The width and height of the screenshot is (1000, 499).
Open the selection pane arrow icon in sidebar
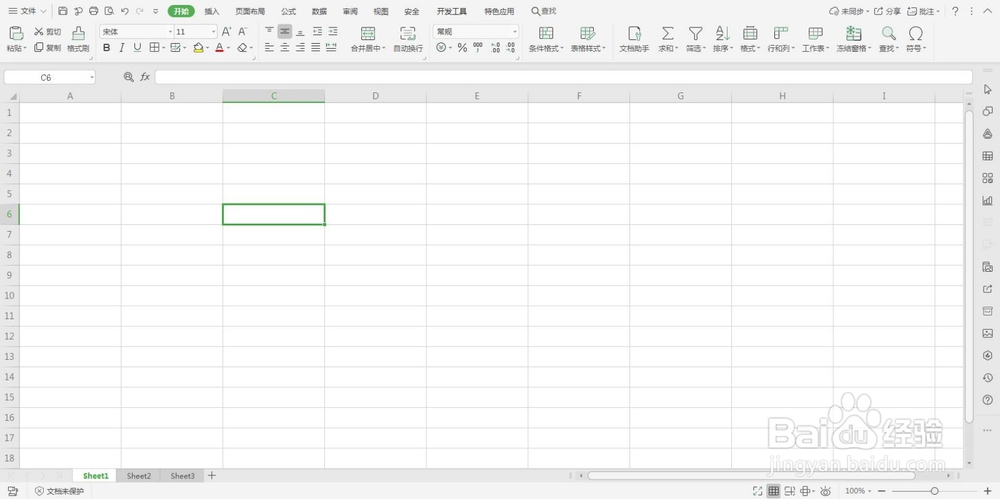(987, 89)
